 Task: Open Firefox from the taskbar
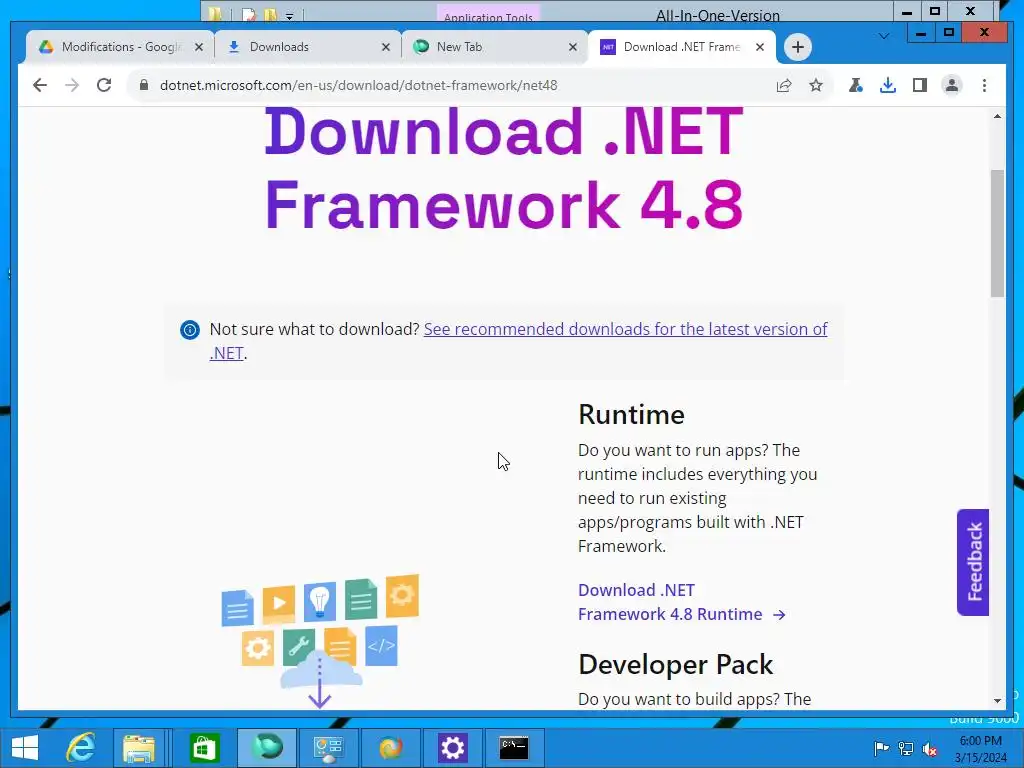click(391, 747)
